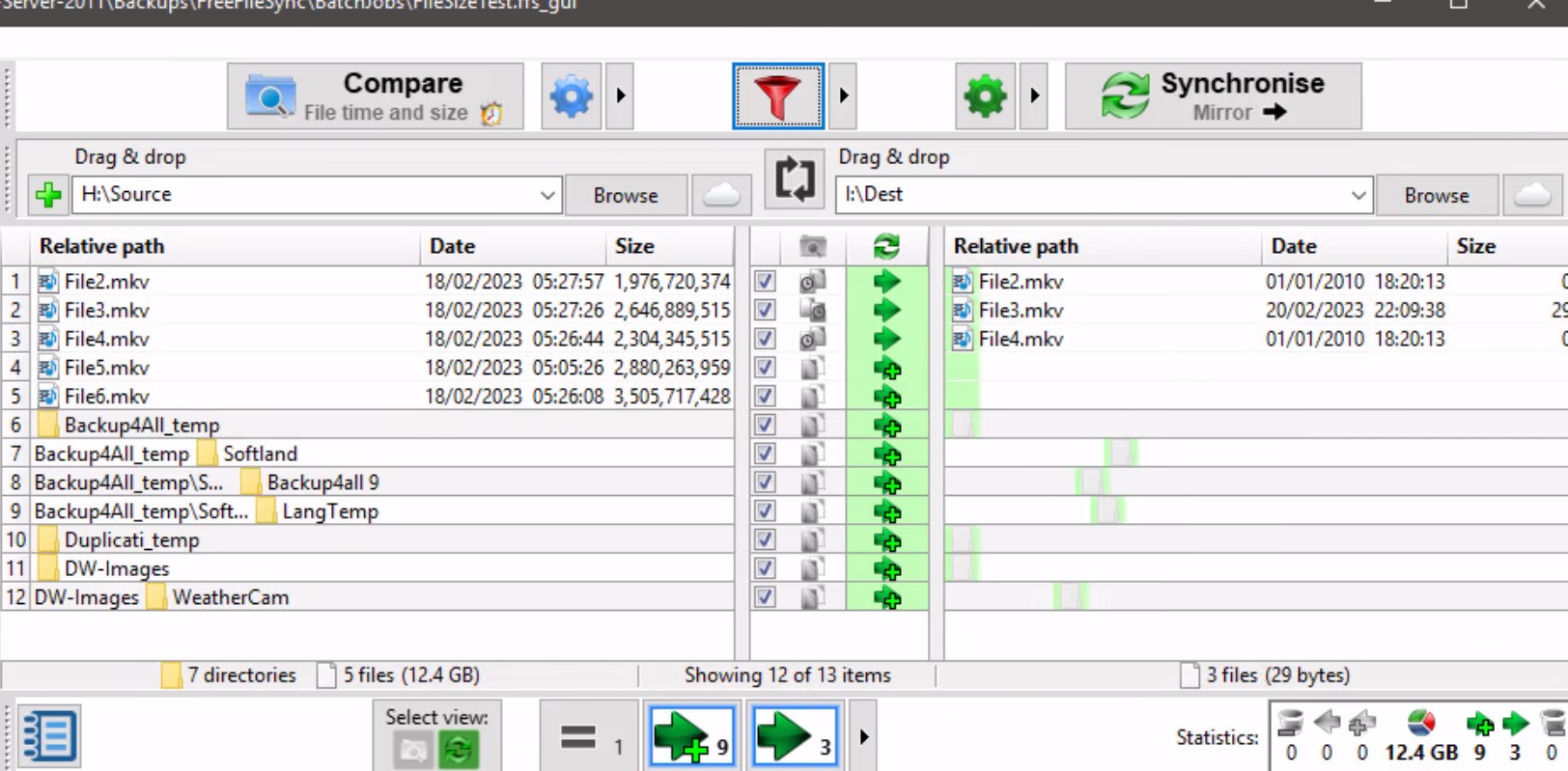This screenshot has height=771, width=1568.
Task: Sort right pane by Relative path header
Action: pyautogui.click(x=1103, y=246)
